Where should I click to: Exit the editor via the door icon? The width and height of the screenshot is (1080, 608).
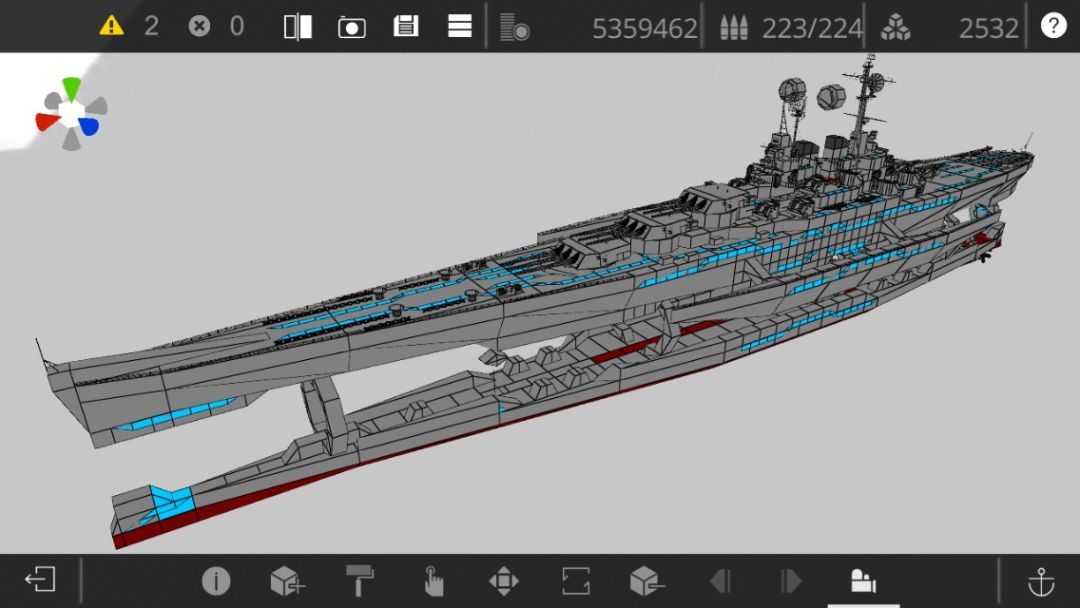(x=41, y=579)
